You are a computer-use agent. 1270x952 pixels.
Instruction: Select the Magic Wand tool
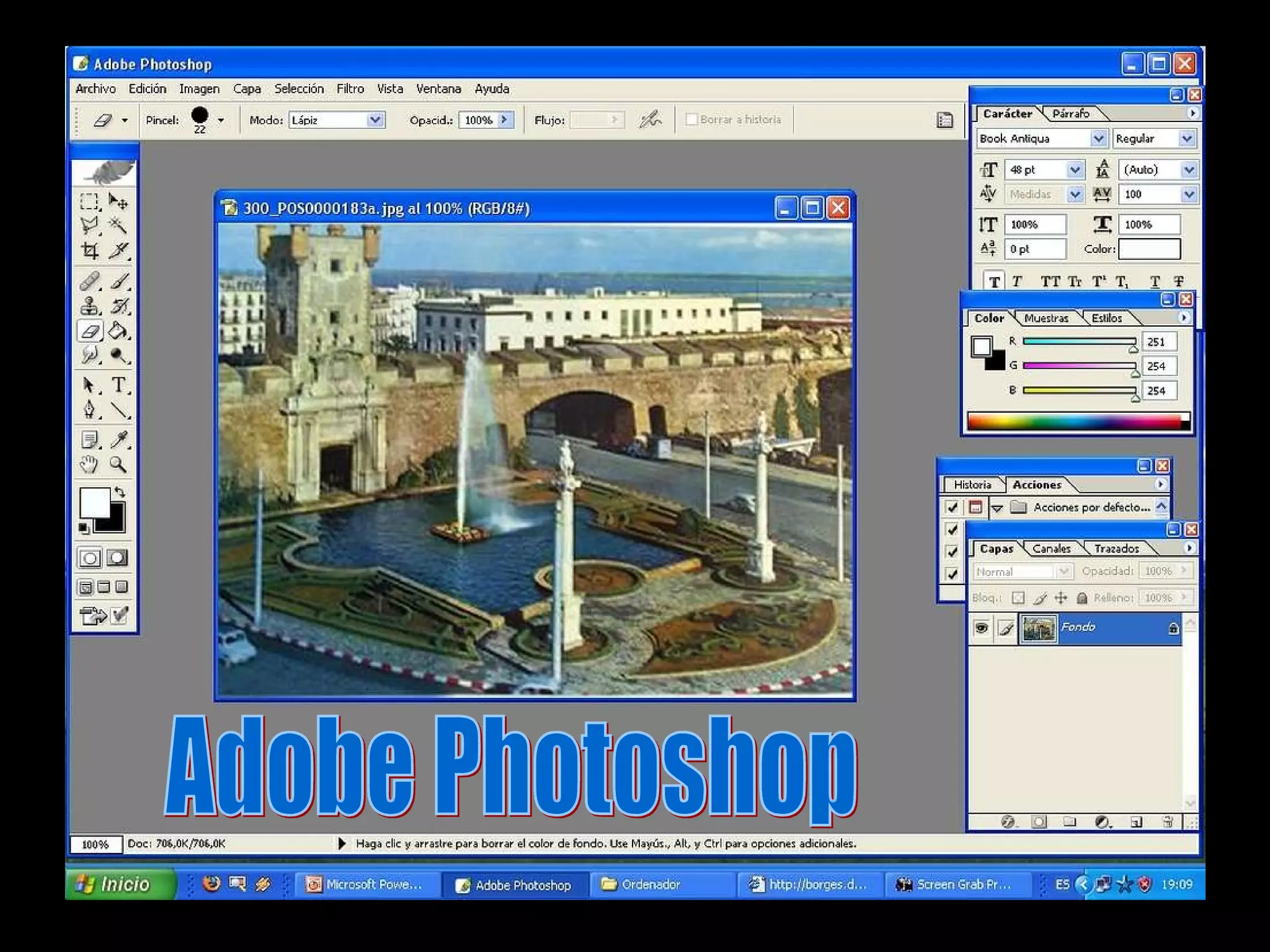point(118,226)
